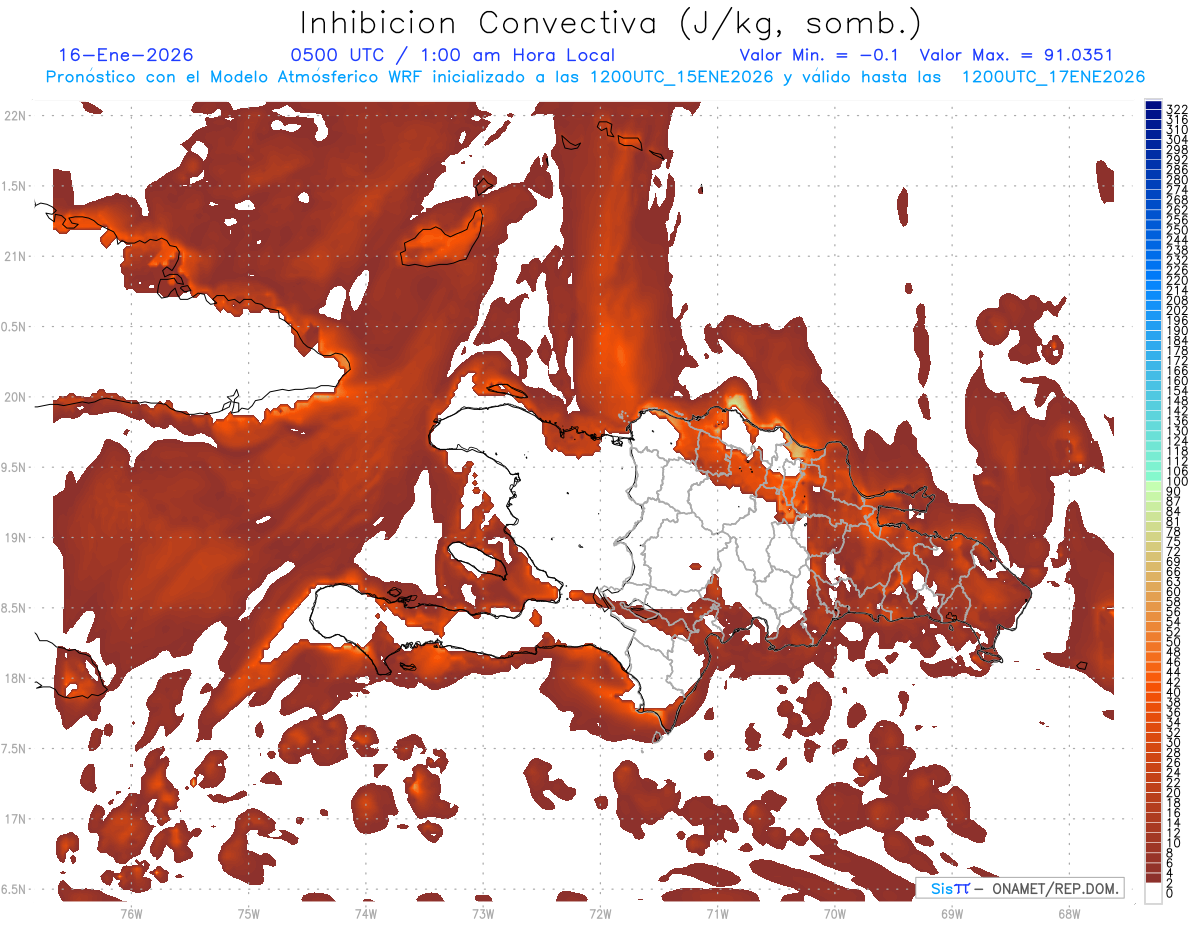Screen dimensions: 1200x927
Task: Click the 'Valor Max. = 91.0351' value
Action: [1016, 55]
